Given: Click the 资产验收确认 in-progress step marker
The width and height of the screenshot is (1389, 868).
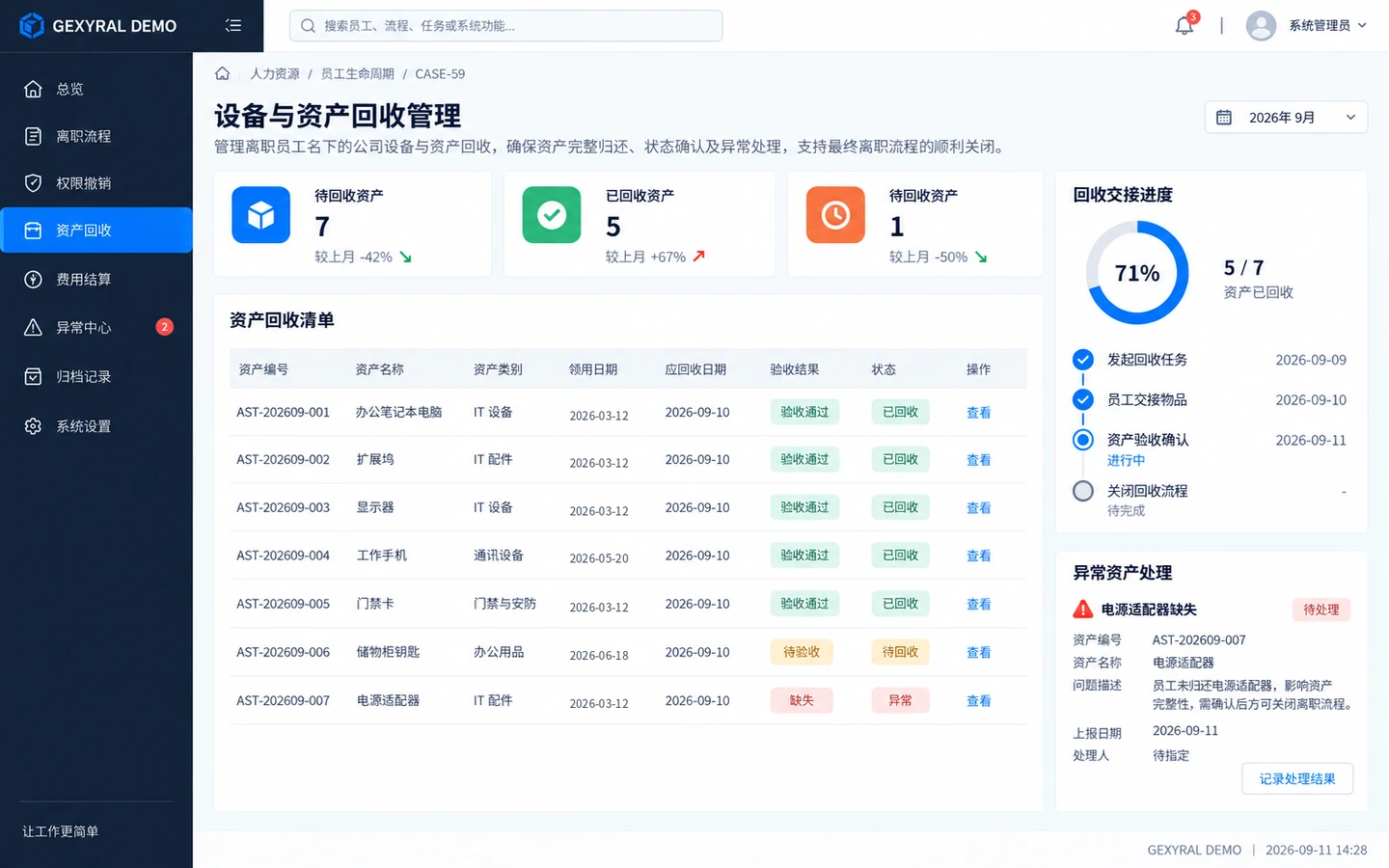Looking at the screenshot, I should pyautogui.click(x=1083, y=440).
